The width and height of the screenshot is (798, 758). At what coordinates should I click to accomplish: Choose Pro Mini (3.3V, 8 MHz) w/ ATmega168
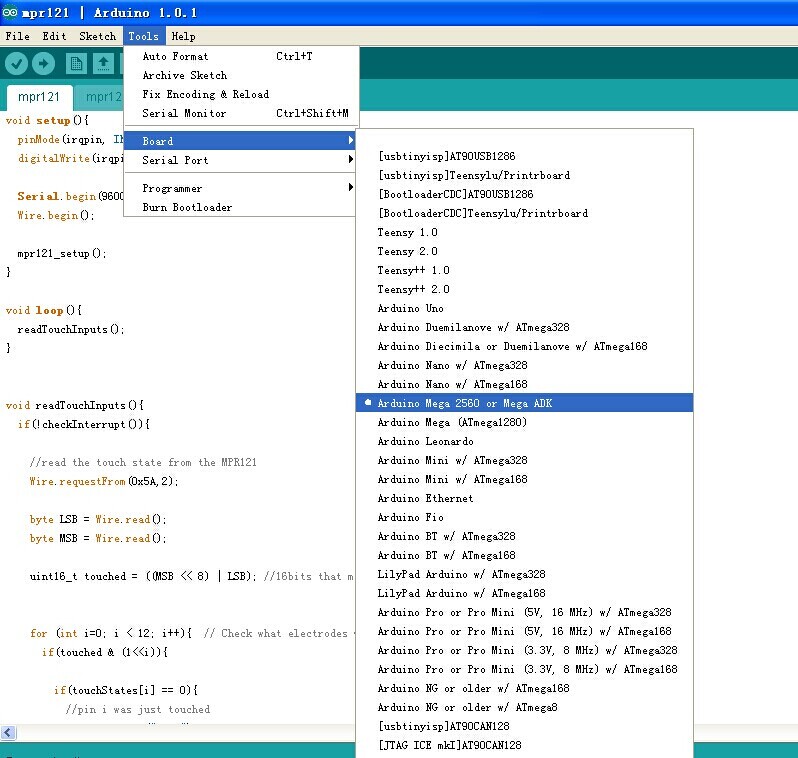524,669
